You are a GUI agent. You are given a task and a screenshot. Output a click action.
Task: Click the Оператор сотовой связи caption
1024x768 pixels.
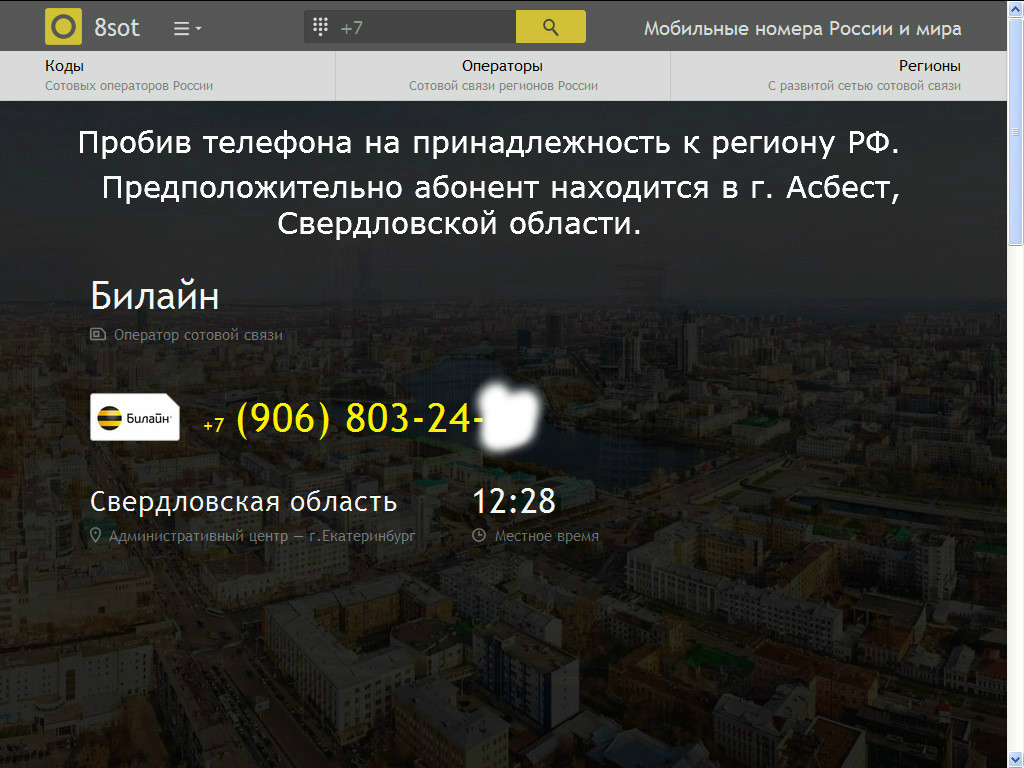pos(199,335)
